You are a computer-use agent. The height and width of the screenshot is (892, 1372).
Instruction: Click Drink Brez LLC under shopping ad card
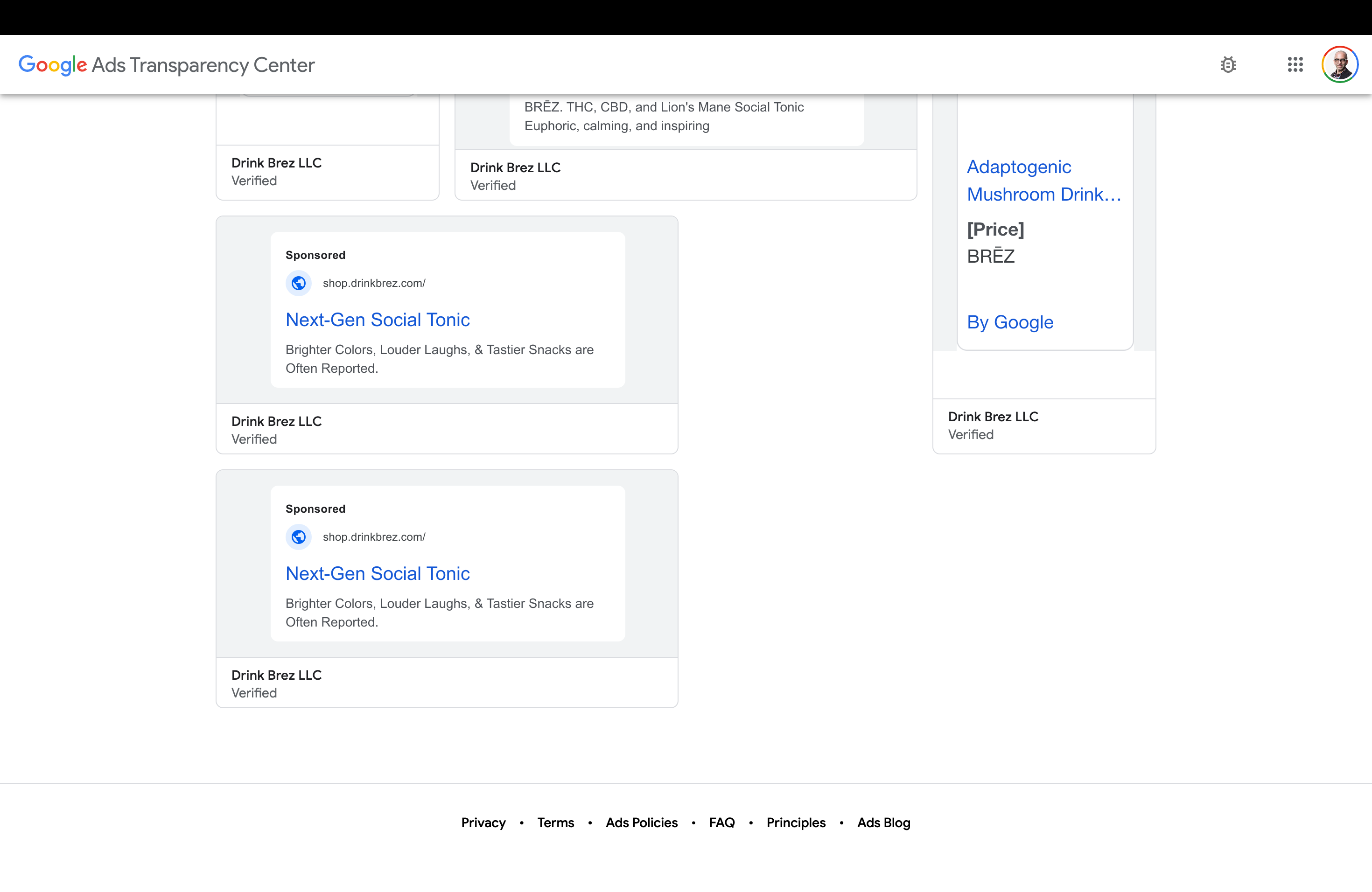993,417
